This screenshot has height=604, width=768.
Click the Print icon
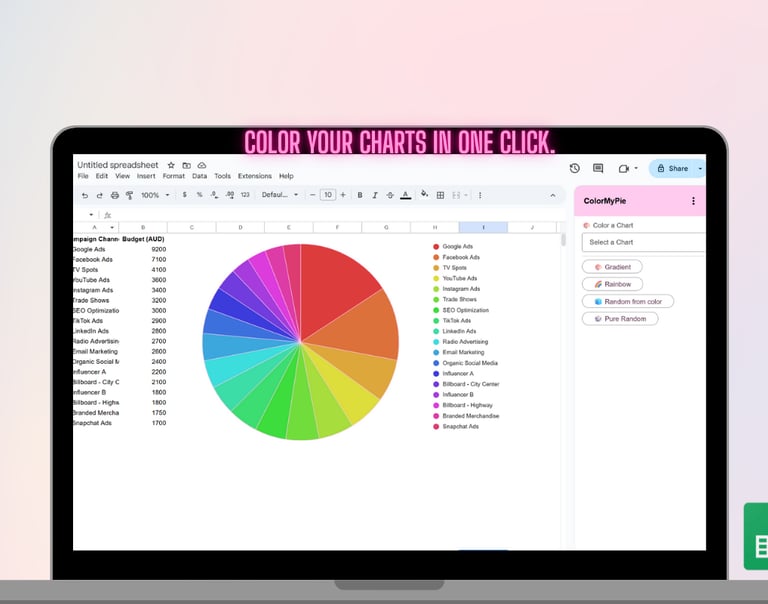[x=115, y=195]
